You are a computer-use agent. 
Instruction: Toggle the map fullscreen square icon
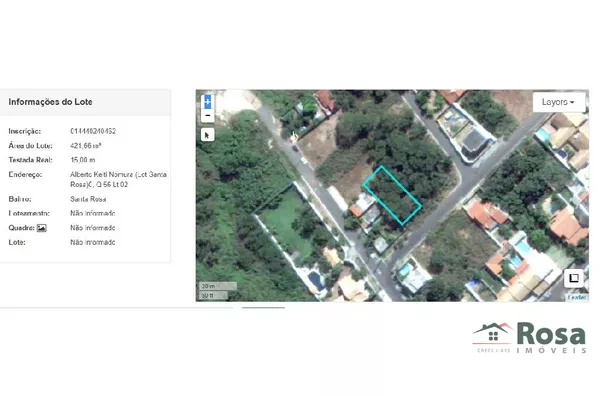click(x=574, y=278)
